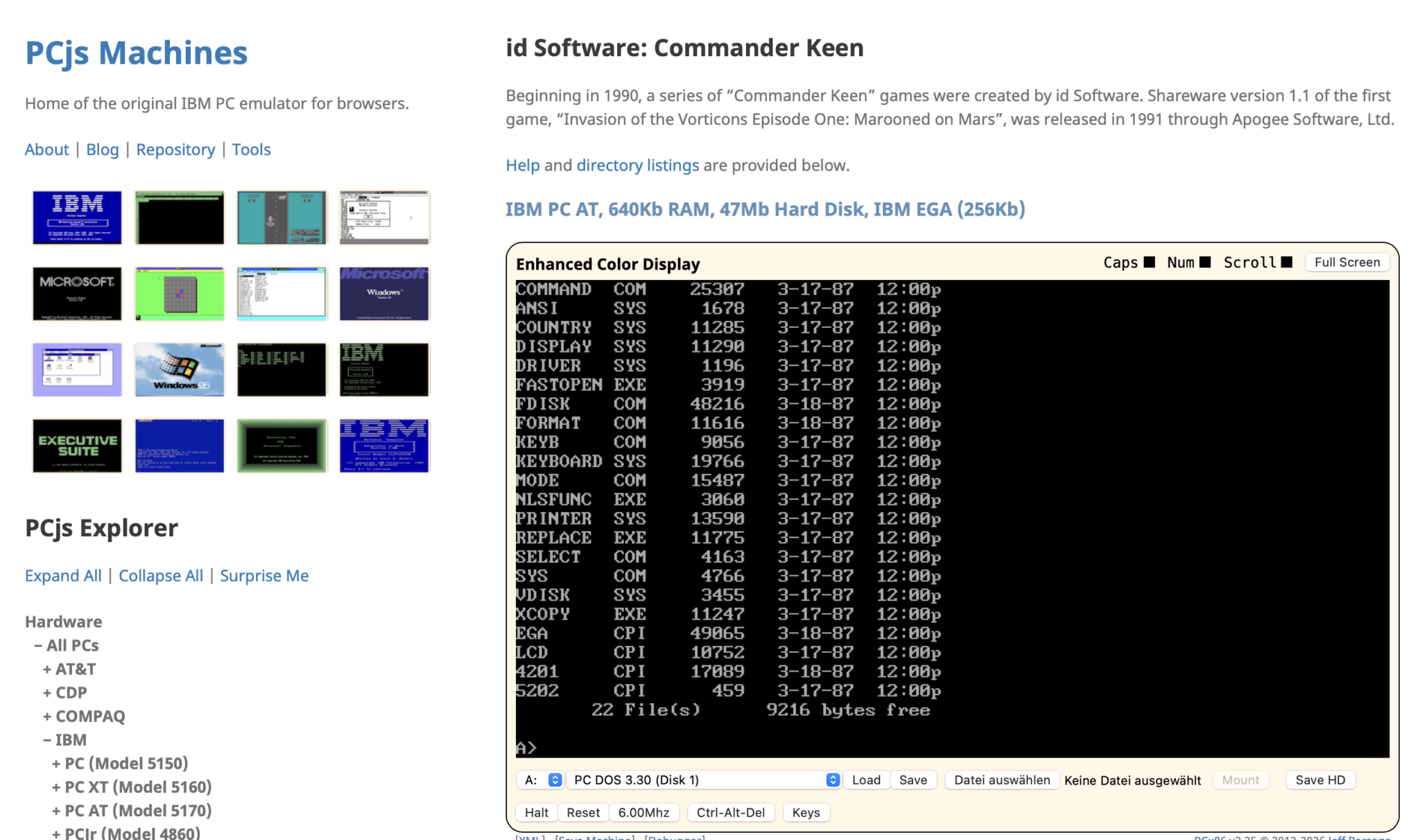Open the A: drive selector dropdown
1420x840 pixels.
540,780
